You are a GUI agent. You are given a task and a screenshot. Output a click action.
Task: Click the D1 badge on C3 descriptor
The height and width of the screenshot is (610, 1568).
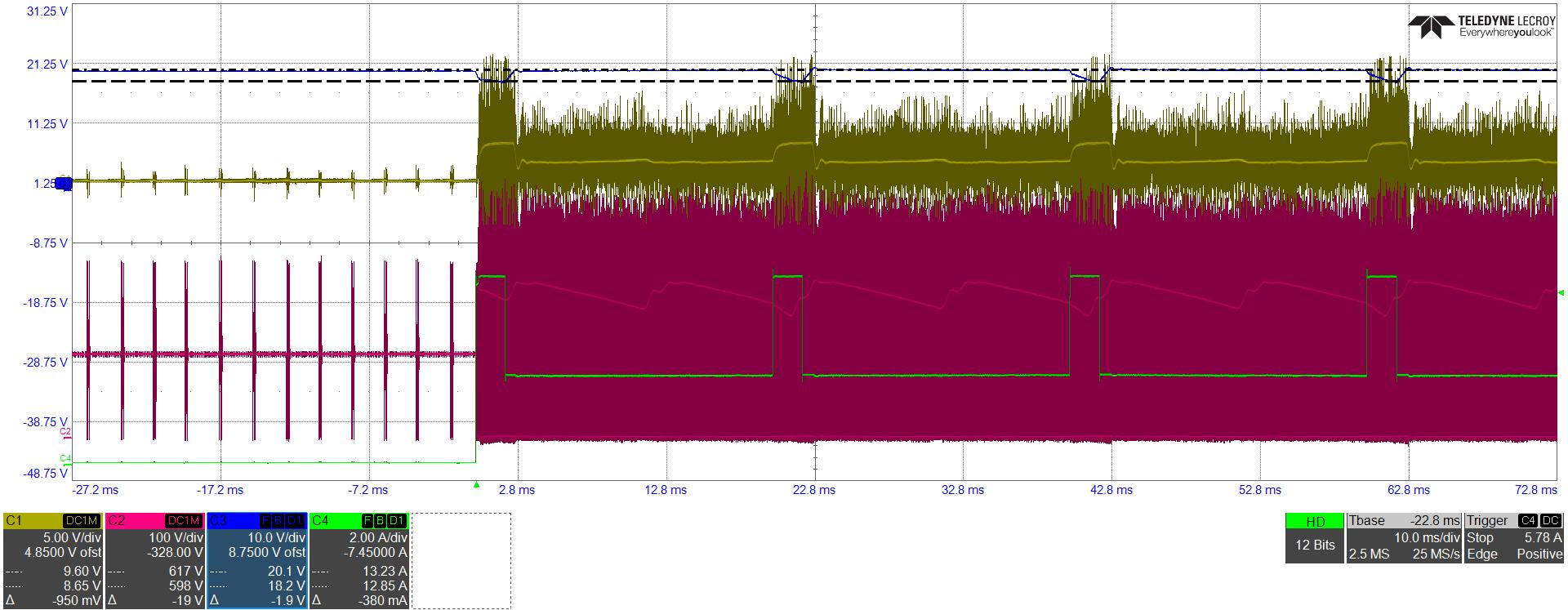(x=296, y=520)
